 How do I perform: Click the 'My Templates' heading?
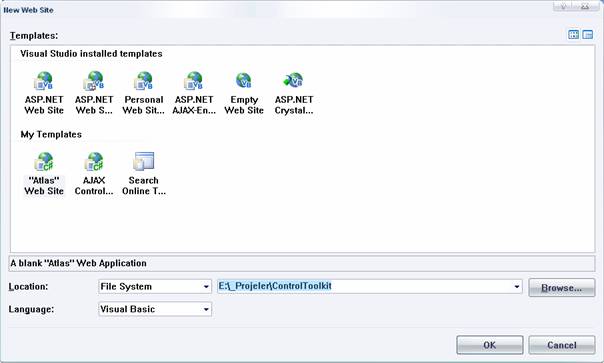click(x=51, y=134)
